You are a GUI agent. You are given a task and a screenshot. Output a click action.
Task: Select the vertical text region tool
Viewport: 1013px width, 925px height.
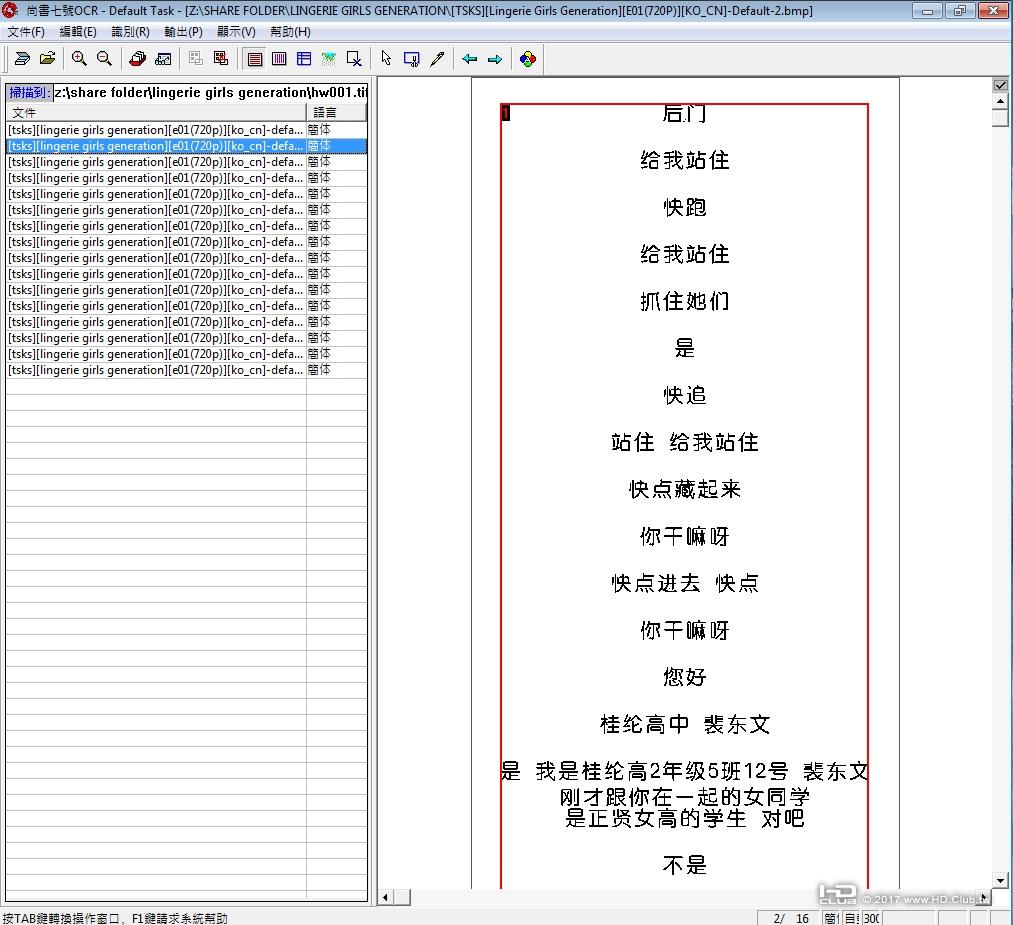(x=279, y=59)
